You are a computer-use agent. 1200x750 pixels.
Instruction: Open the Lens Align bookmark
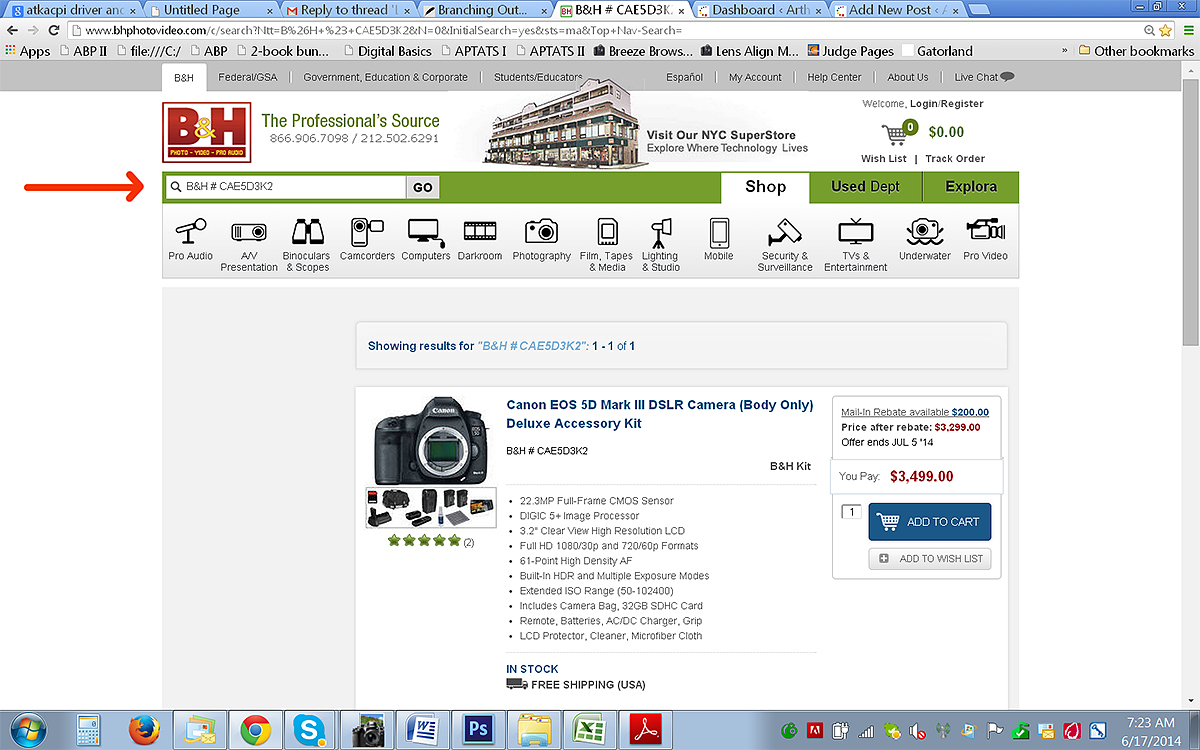click(x=749, y=51)
